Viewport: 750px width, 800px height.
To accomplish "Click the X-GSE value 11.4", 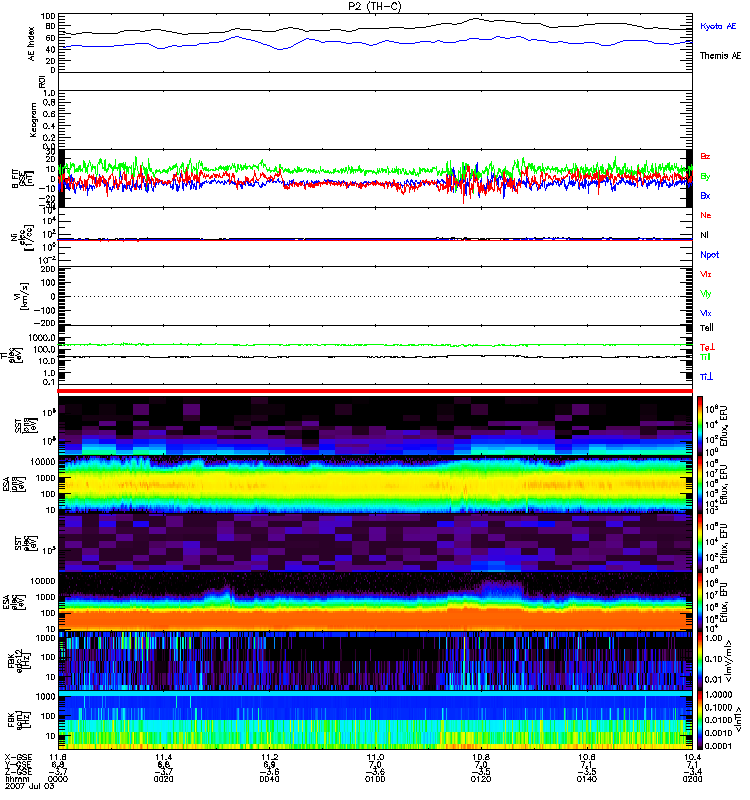I will click(x=164, y=757).
